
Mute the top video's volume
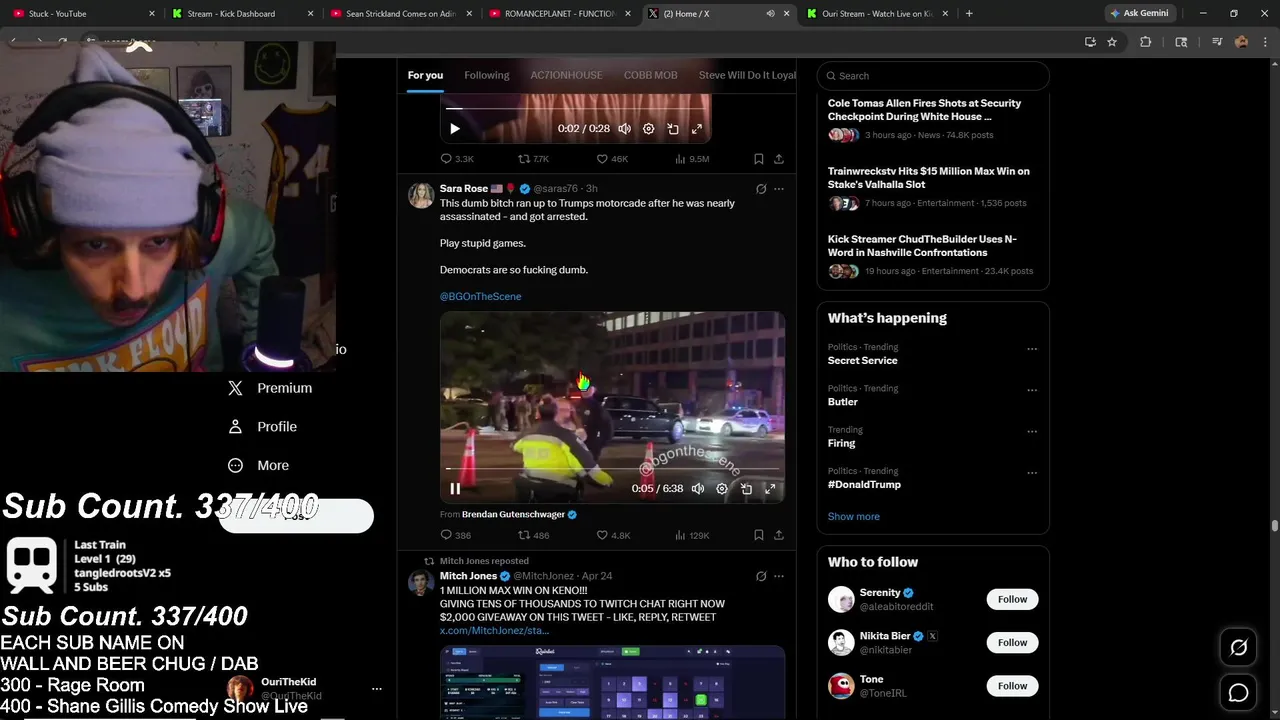click(x=625, y=129)
